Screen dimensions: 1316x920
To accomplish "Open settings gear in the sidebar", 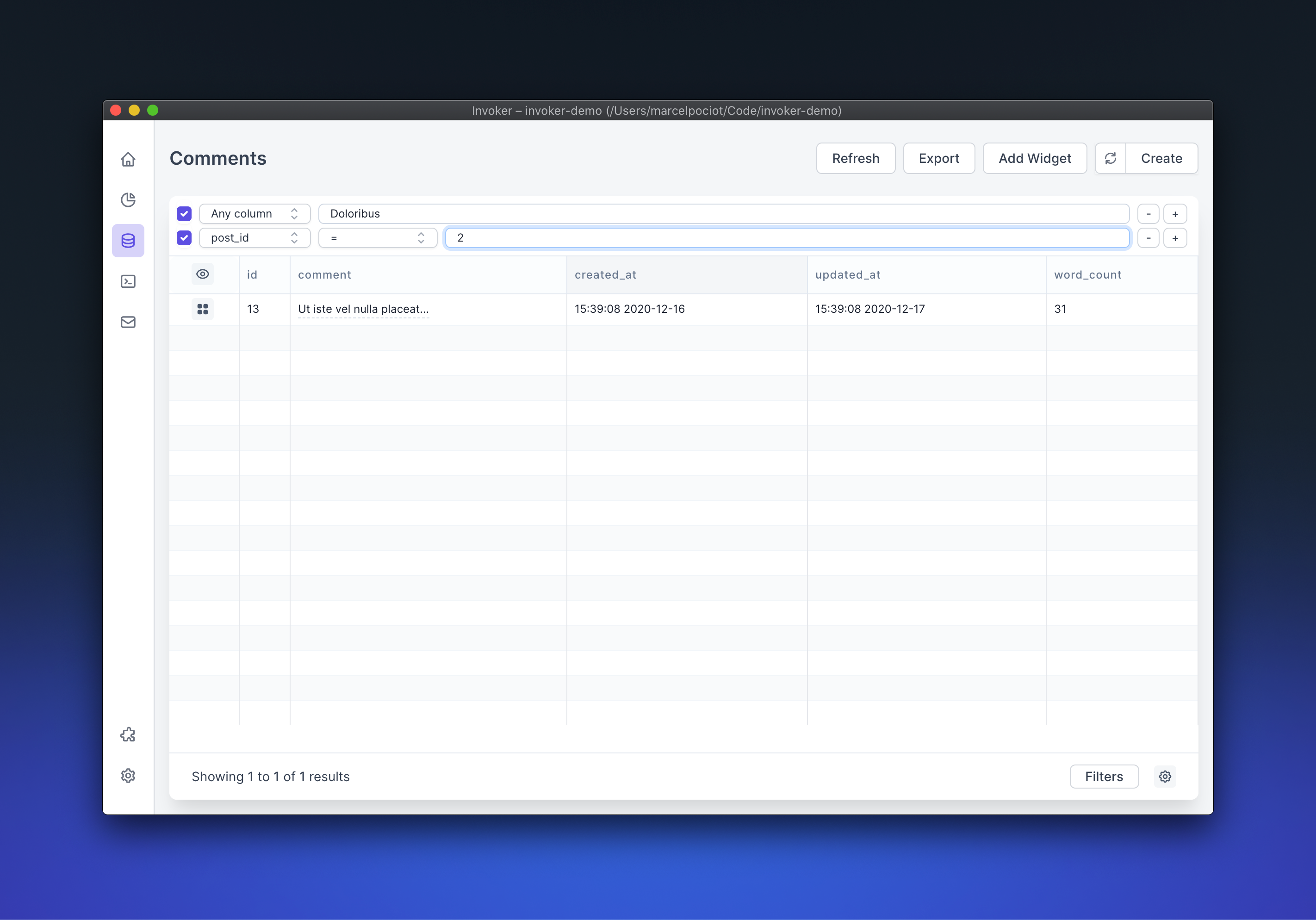I will pos(128,776).
